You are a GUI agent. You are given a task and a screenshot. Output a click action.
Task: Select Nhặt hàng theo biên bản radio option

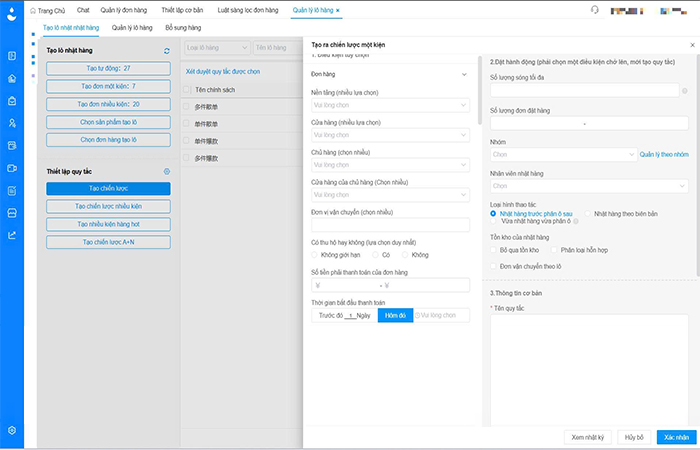(x=586, y=214)
